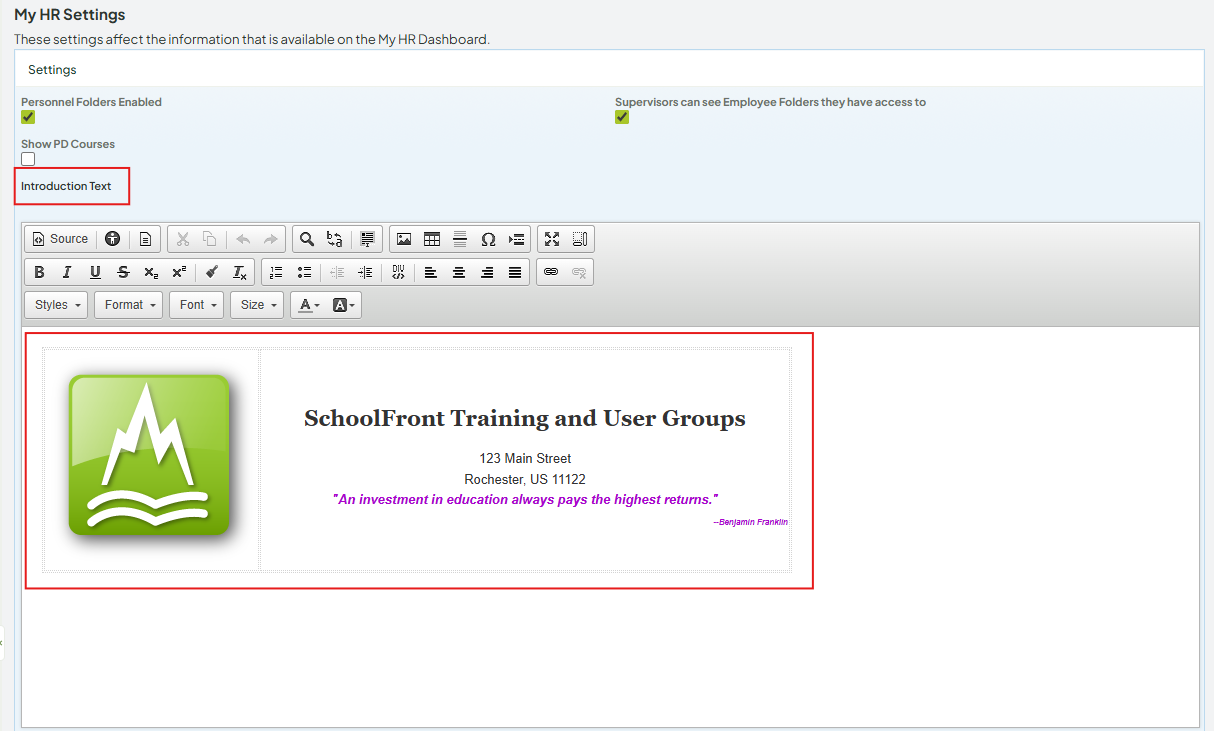
Task: Switch to Source view
Action: pos(60,239)
